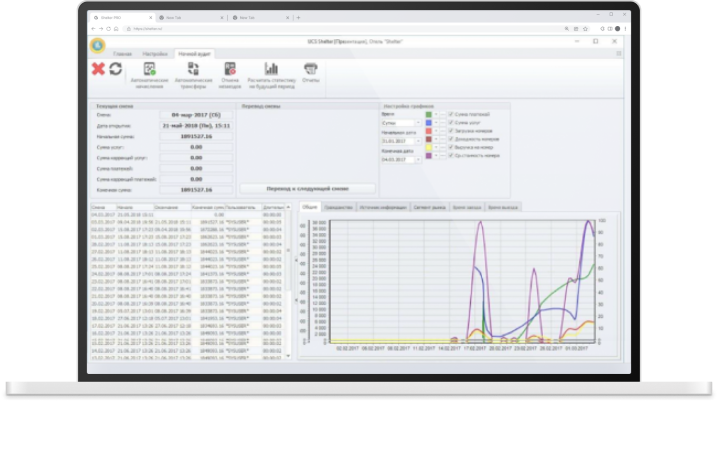Open the dark red color swatch dropdown arrow

pyautogui.click(x=436, y=139)
